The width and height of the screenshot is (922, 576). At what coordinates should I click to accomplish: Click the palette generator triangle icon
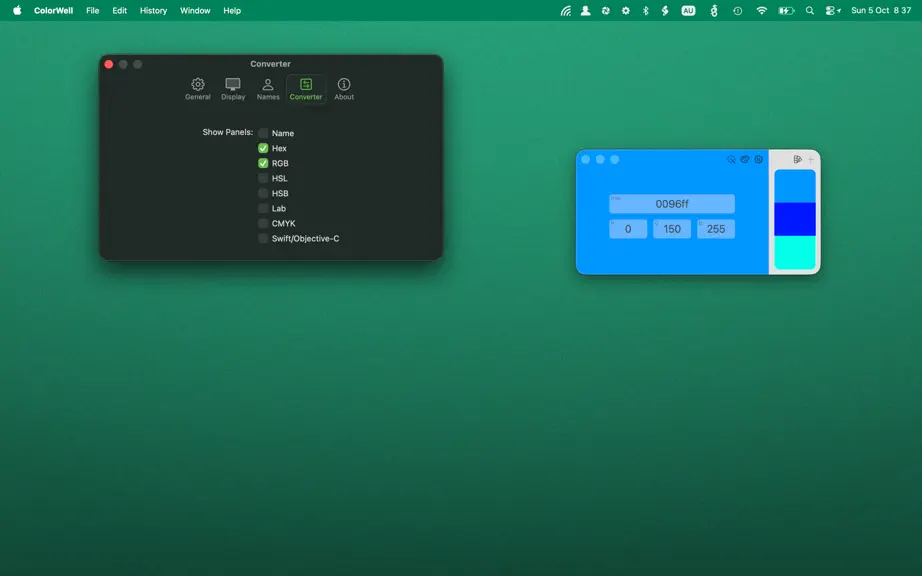[797, 159]
